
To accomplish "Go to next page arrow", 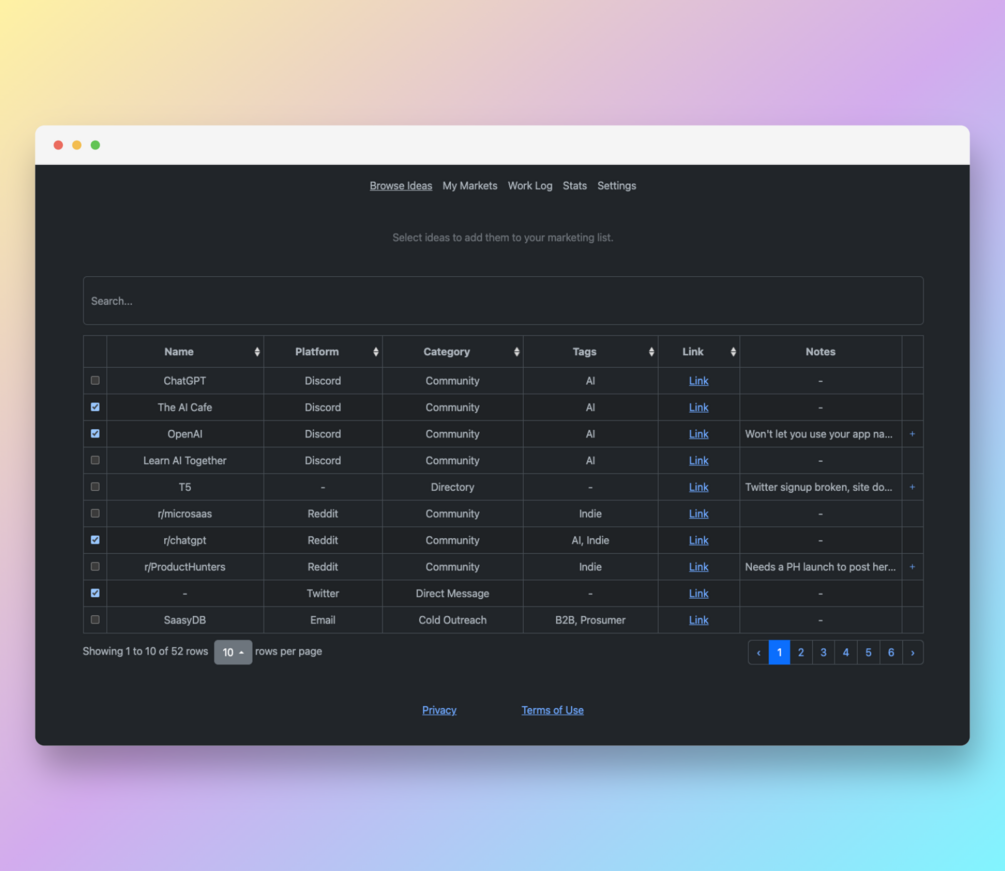I will pyautogui.click(x=913, y=652).
